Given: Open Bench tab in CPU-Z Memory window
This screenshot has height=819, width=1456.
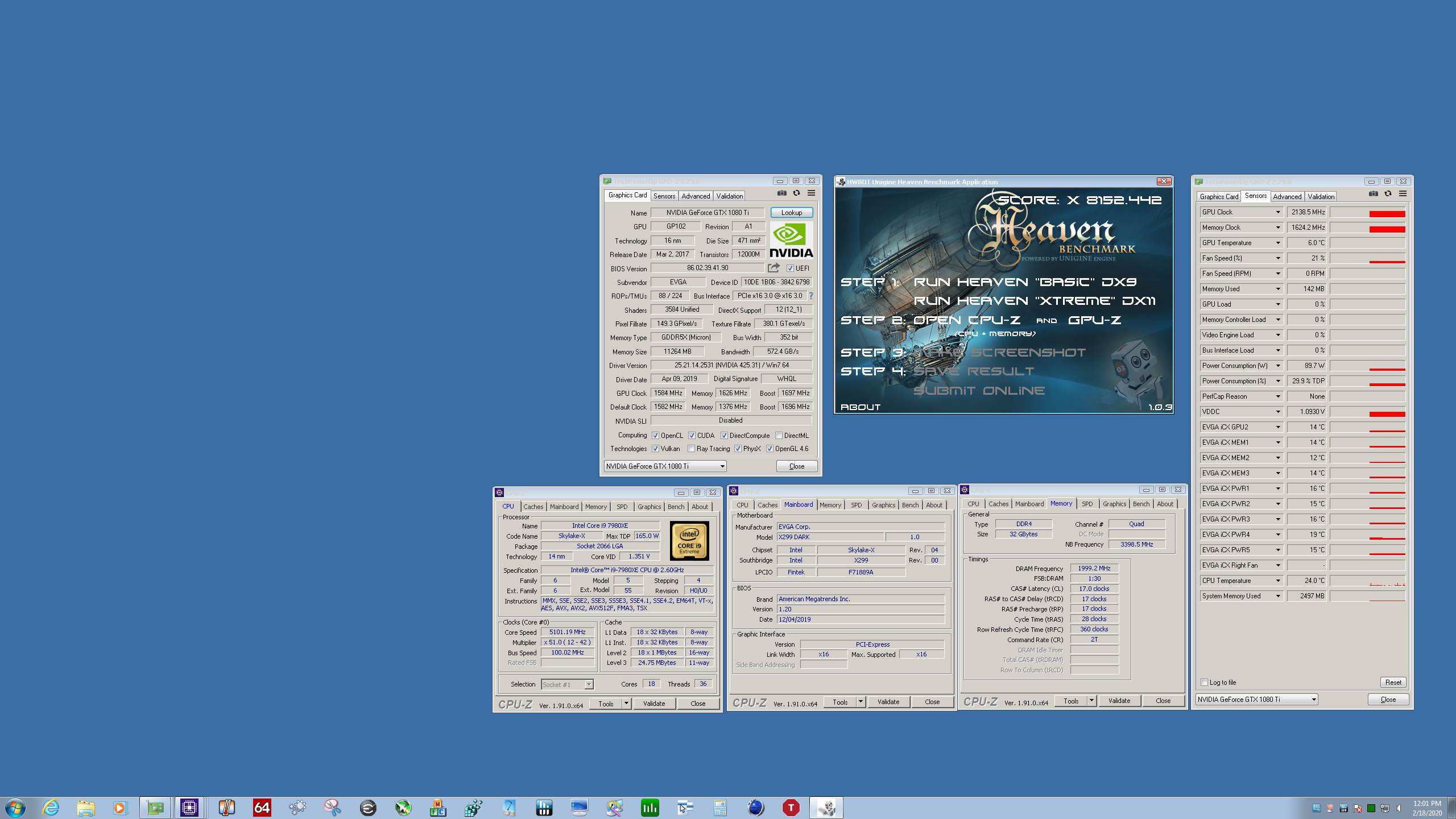Looking at the screenshot, I should 1141,504.
